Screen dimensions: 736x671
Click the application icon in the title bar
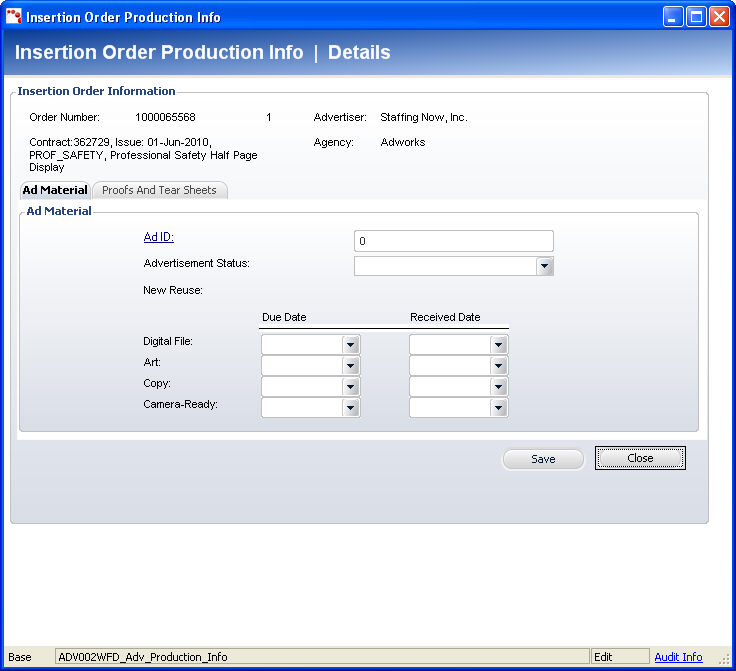coord(14,17)
